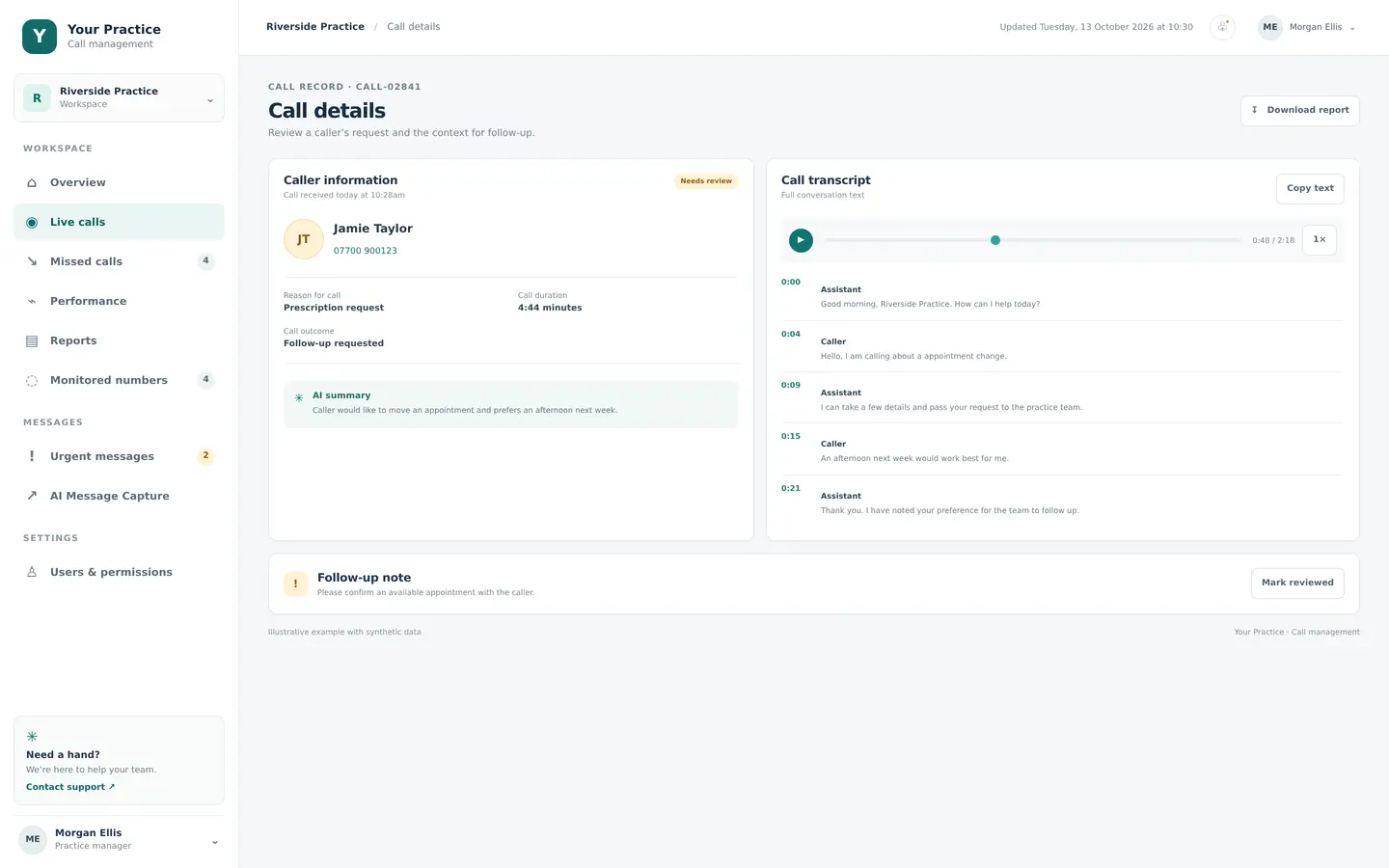The height and width of the screenshot is (868, 1389).
Task: Click the Contact support link
Action: pyautogui.click(x=70, y=787)
